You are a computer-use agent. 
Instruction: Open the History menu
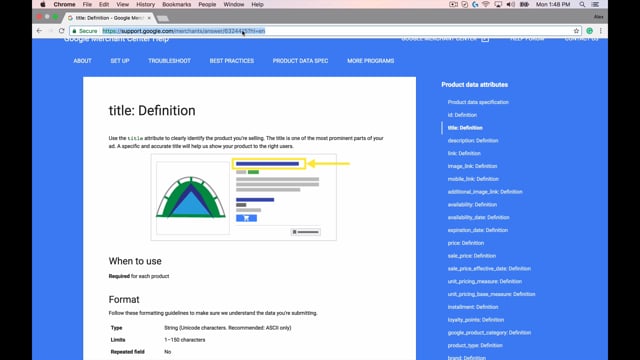[145, 4]
